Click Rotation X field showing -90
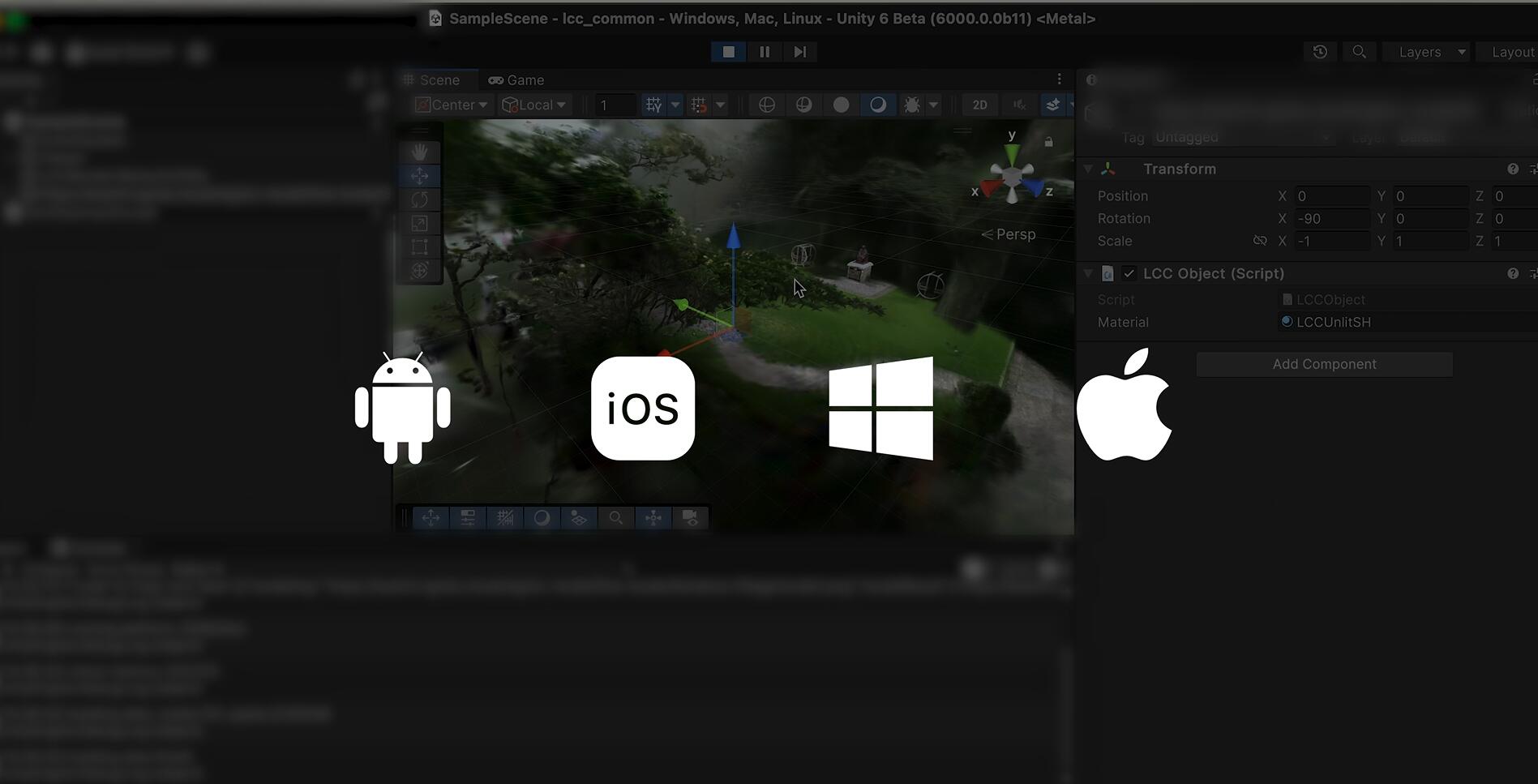Viewport: 1538px width, 784px height. click(x=1333, y=219)
